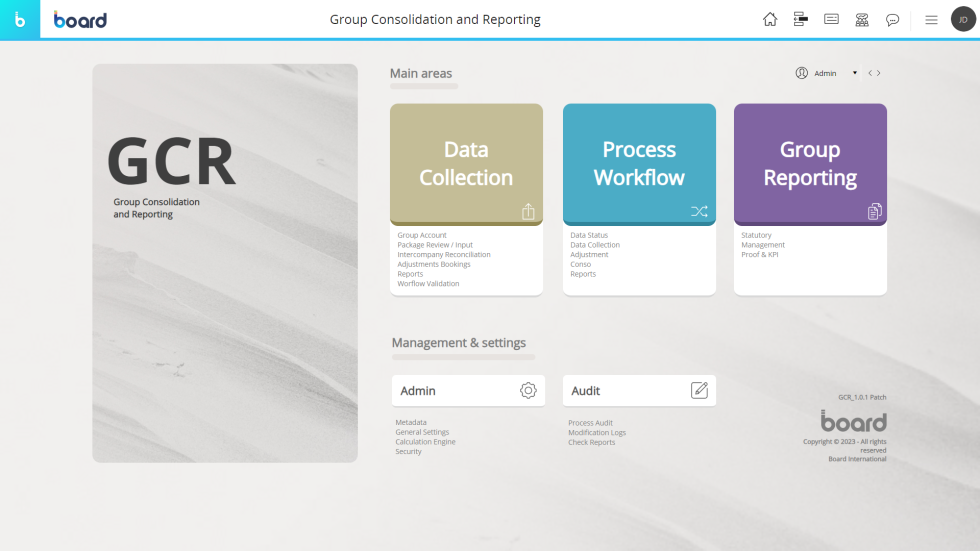Click the Board logo in header
This screenshot has height=551, width=980.
(x=80, y=20)
